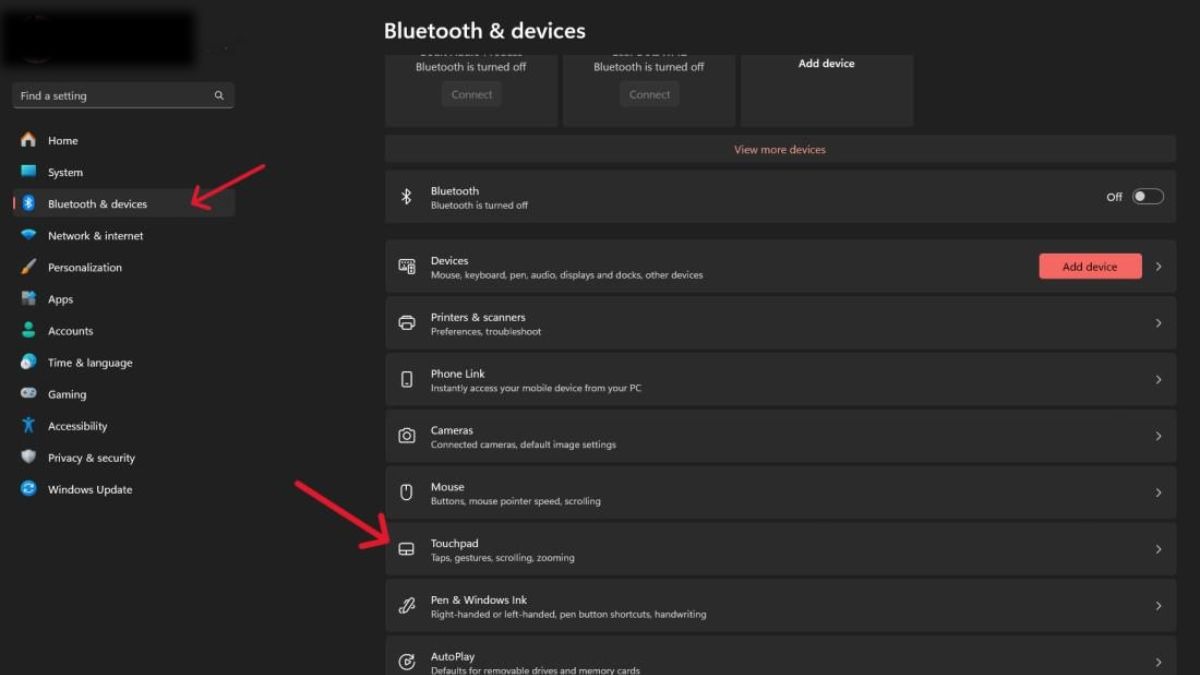
Task: Click the Accounts person icon
Action: point(28,330)
